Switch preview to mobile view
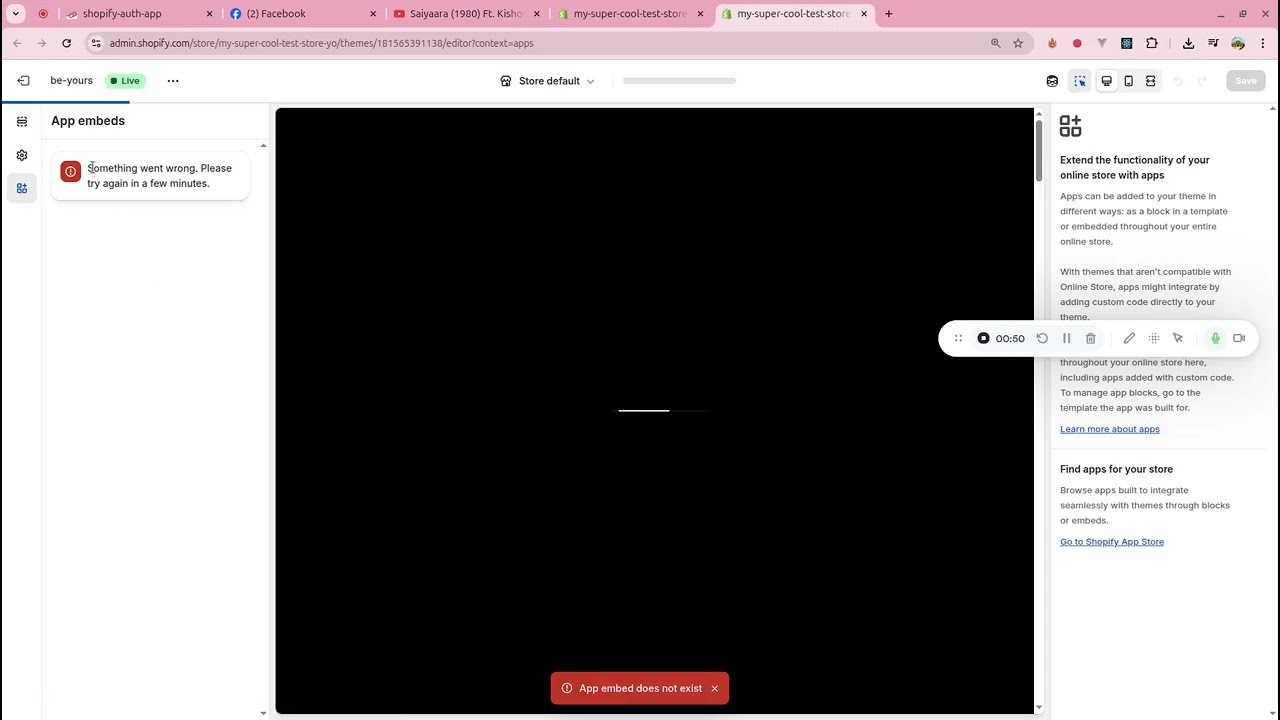This screenshot has height=720, width=1280. click(1128, 81)
